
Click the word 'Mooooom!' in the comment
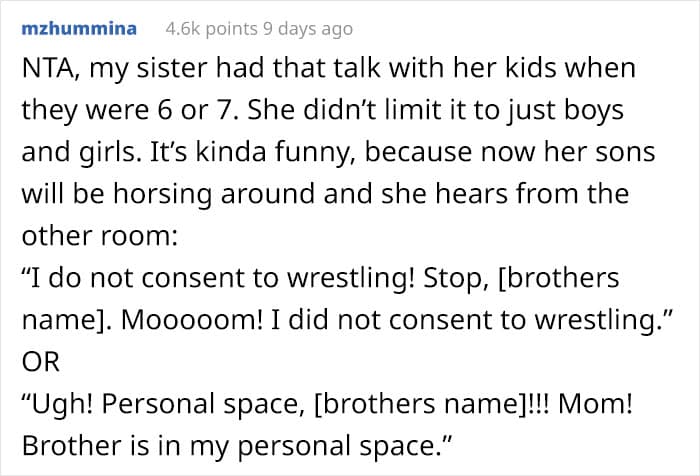pos(192,320)
